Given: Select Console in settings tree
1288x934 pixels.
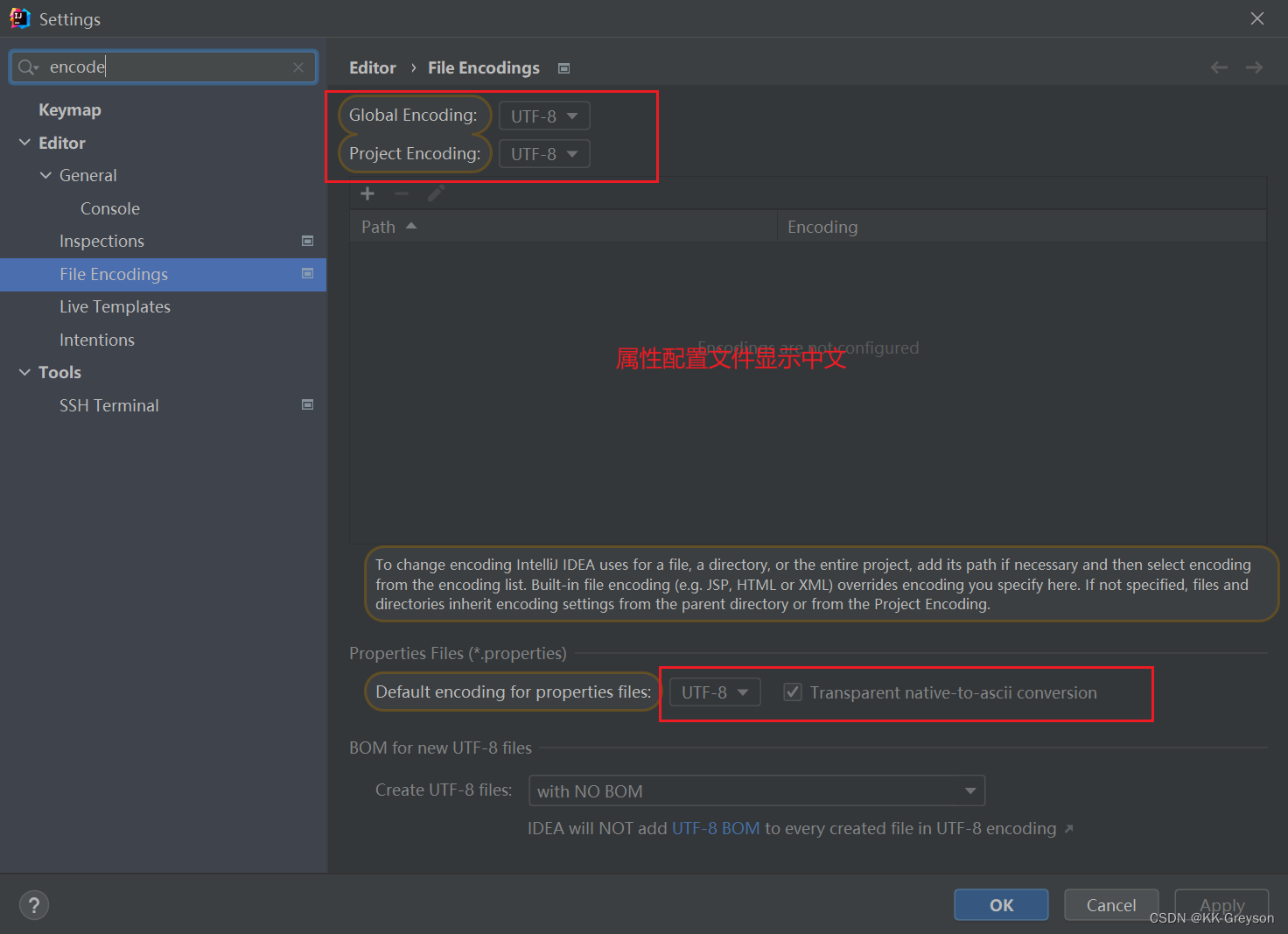Looking at the screenshot, I should pyautogui.click(x=110, y=208).
